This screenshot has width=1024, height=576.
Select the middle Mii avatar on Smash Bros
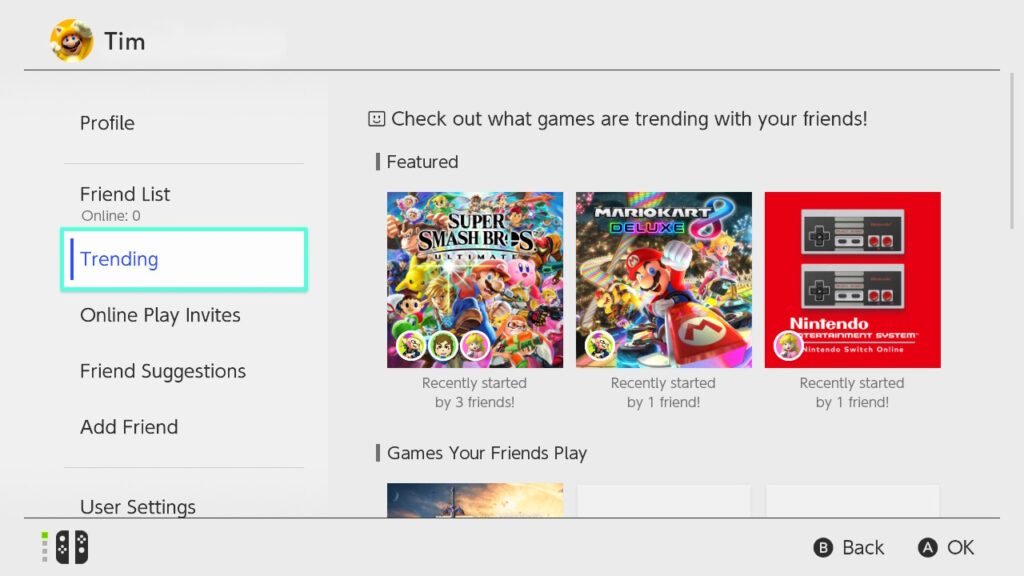[443, 345]
